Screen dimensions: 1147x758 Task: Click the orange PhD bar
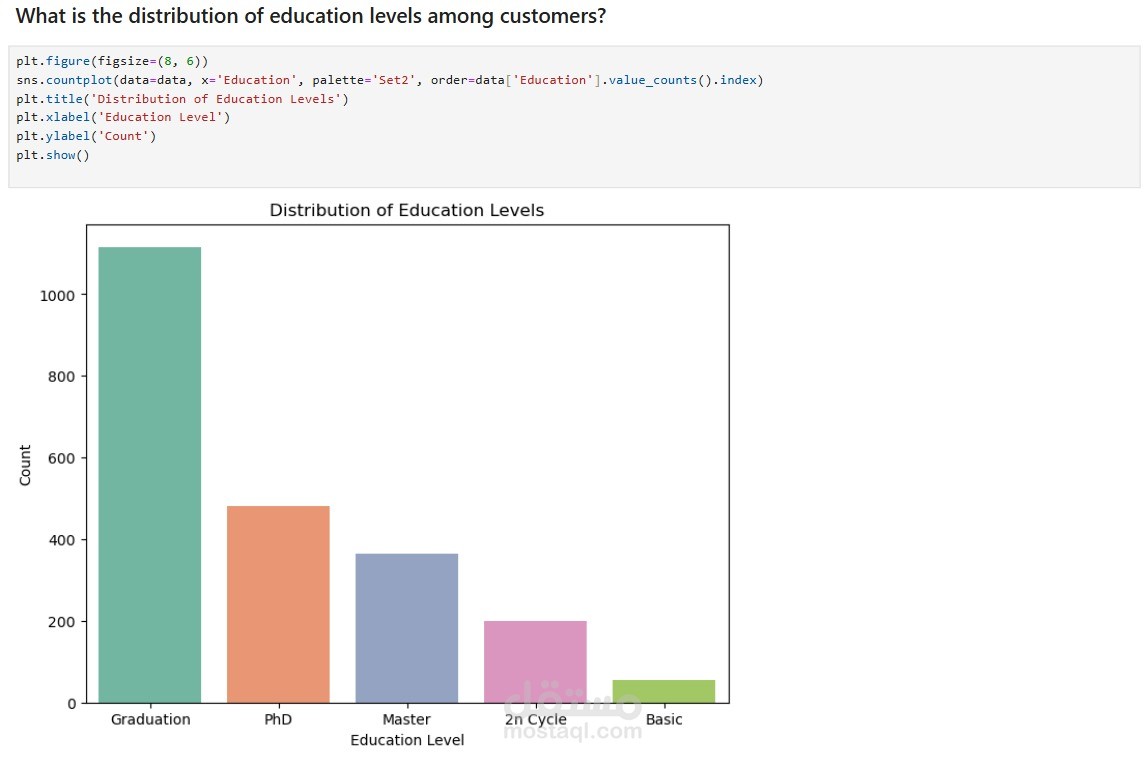(278, 604)
